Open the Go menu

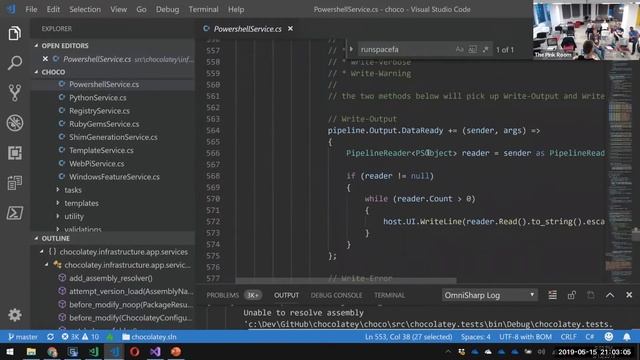click(x=141, y=9)
